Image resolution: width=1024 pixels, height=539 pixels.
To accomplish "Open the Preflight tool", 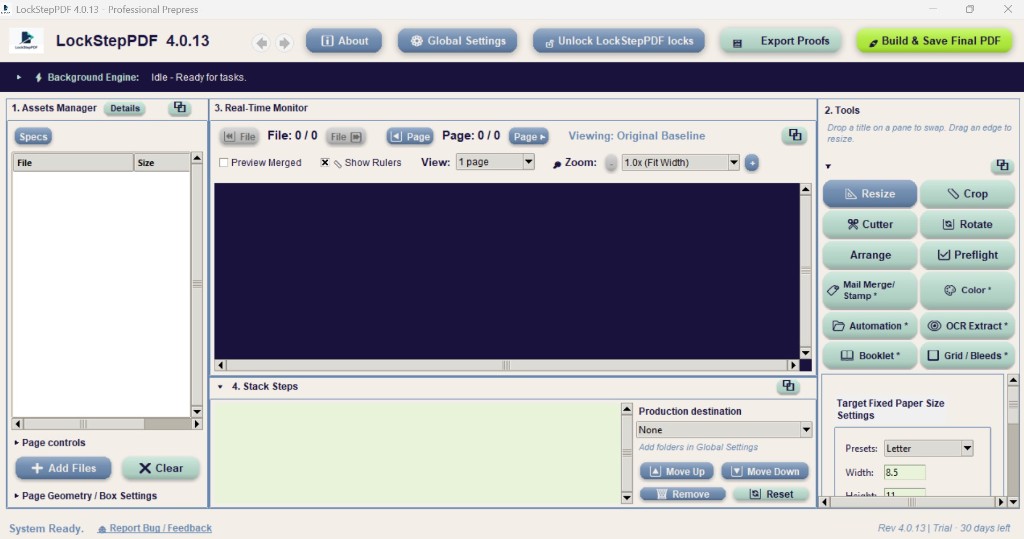I will pyautogui.click(x=967, y=255).
